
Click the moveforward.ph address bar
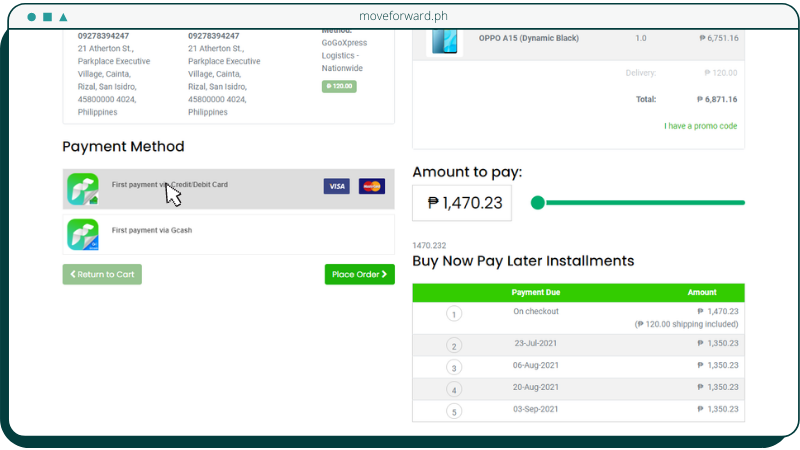point(399,17)
